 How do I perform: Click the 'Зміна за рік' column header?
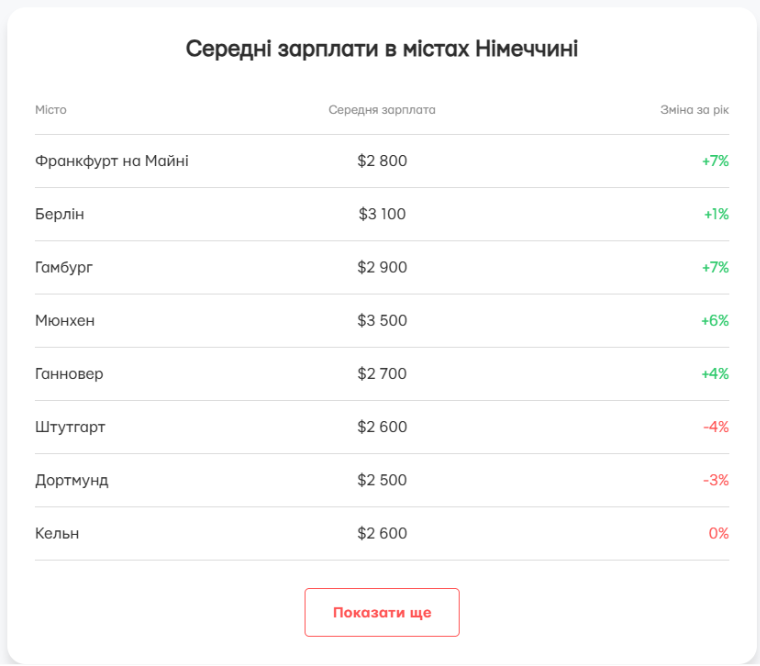pyautogui.click(x=694, y=110)
